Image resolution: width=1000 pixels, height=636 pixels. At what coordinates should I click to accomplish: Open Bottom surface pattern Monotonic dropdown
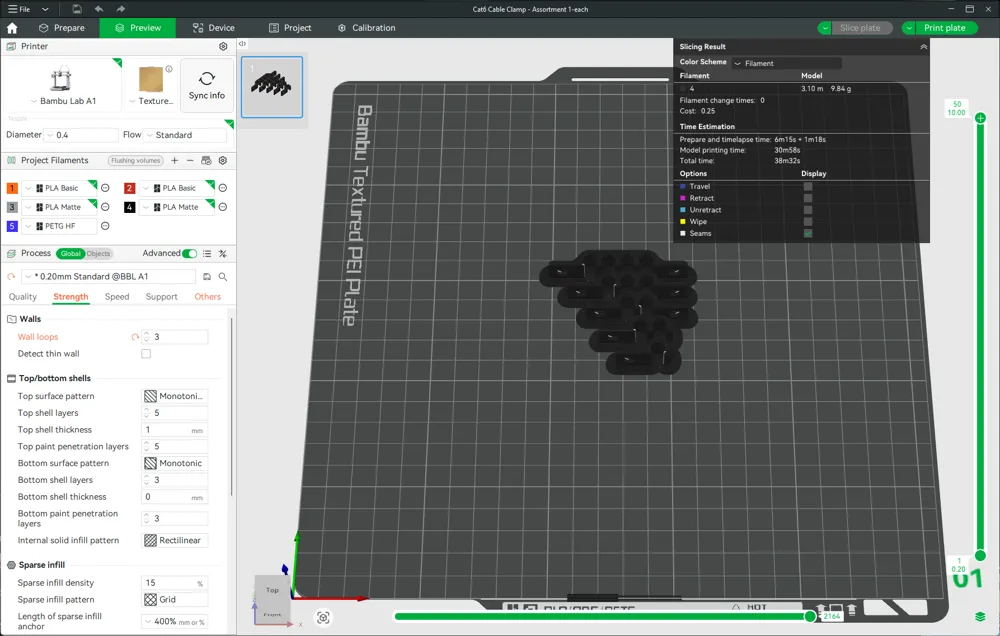coord(175,464)
